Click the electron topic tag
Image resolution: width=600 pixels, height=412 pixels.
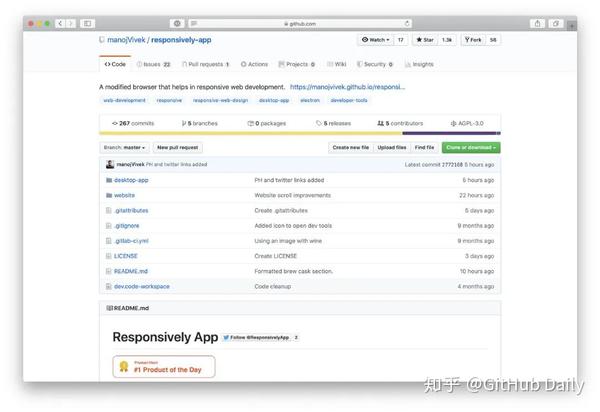tap(310, 100)
